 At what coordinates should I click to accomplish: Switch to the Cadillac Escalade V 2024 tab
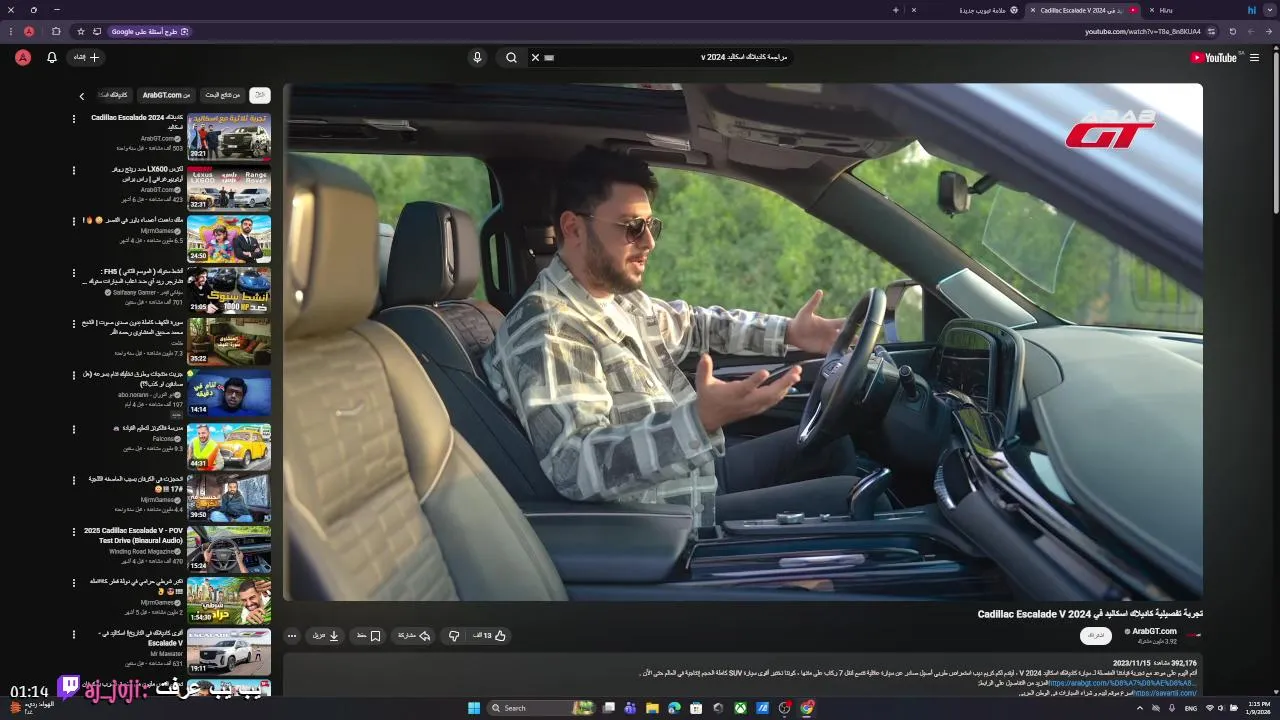1084,10
